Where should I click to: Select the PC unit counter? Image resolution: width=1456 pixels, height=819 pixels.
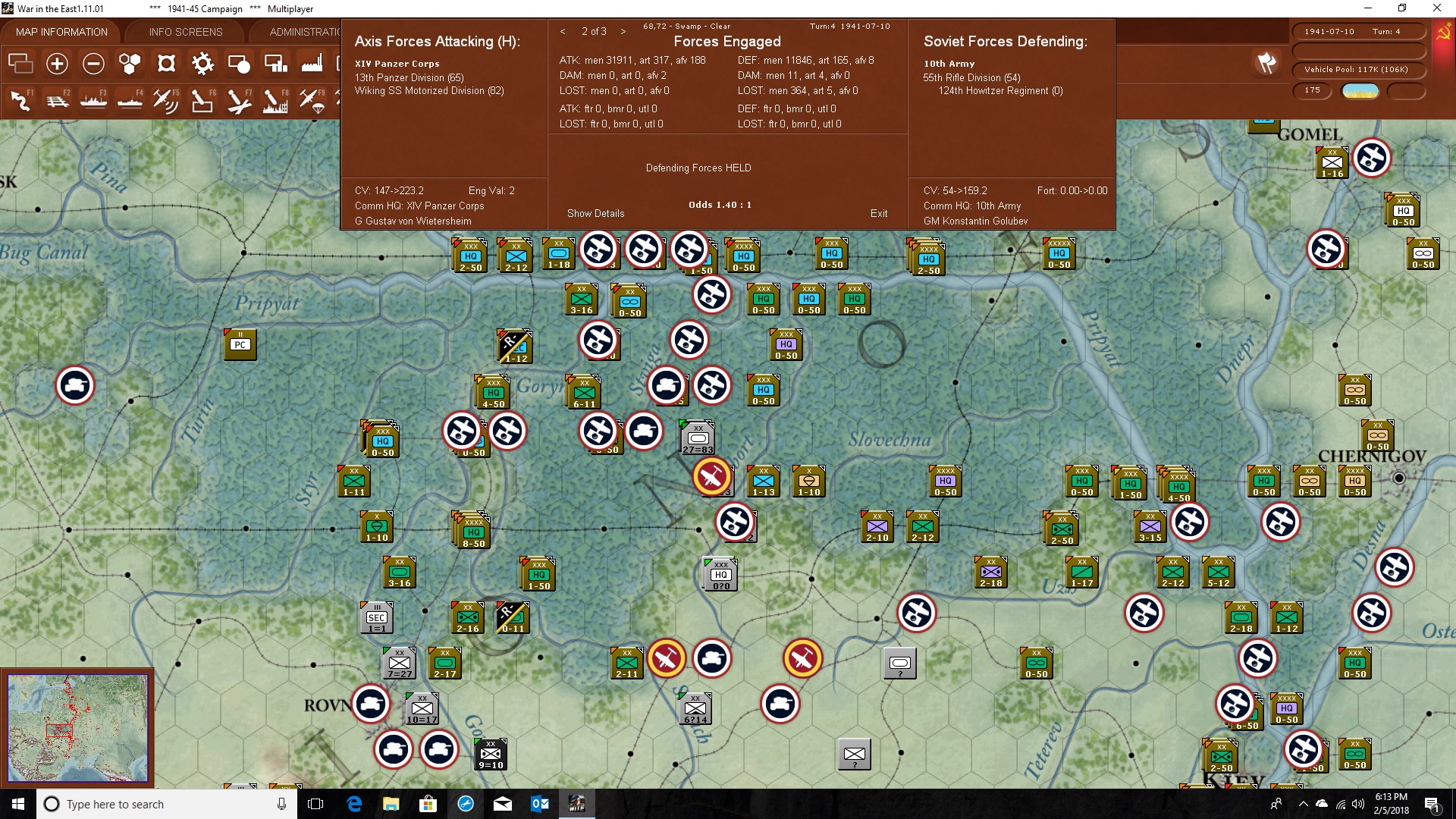click(x=240, y=344)
